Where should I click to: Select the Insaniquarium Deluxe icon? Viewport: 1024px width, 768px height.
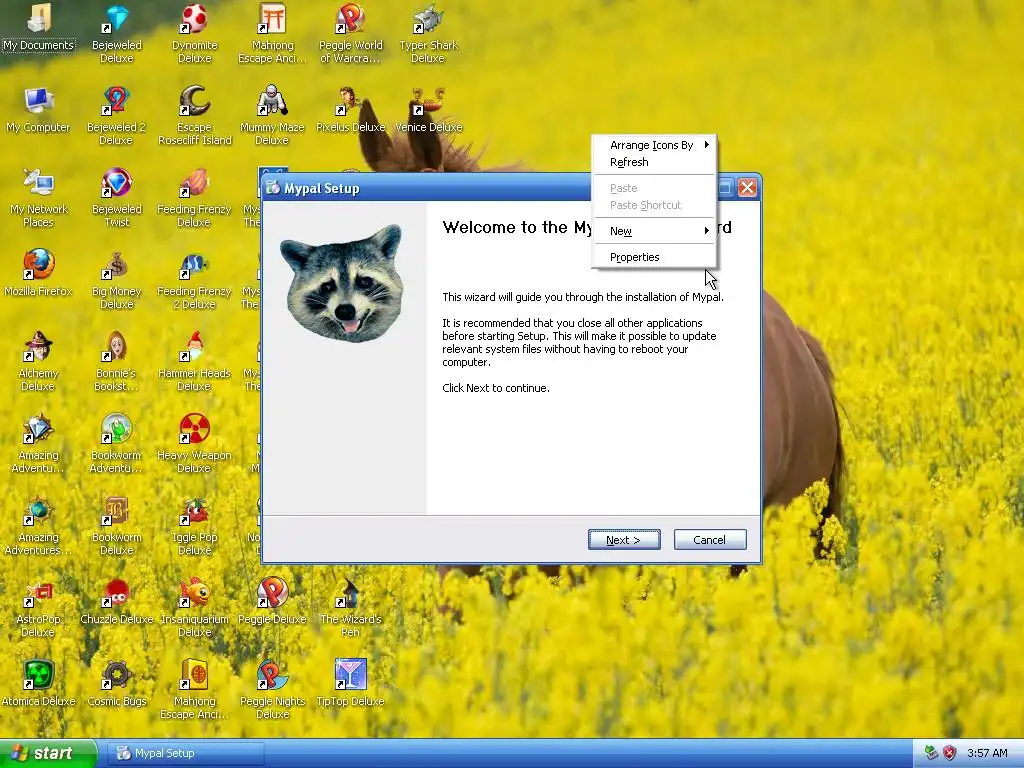click(195, 608)
